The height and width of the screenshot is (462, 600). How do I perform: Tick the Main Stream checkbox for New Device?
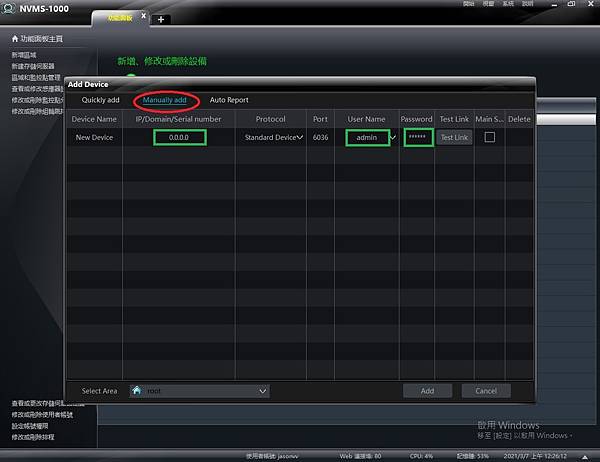pos(489,137)
